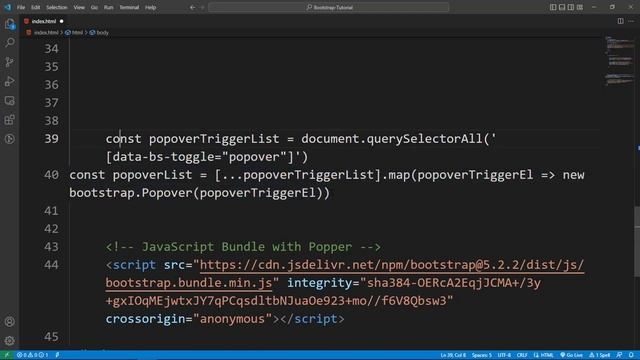The image size is (640, 360).
Task: Open the Accounts menu icon
Action: tap(9, 322)
